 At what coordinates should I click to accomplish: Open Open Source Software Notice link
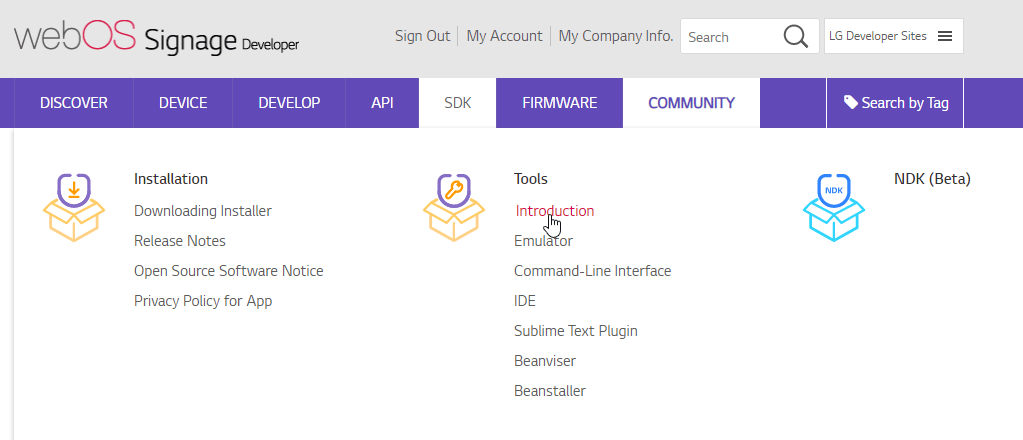click(x=228, y=270)
